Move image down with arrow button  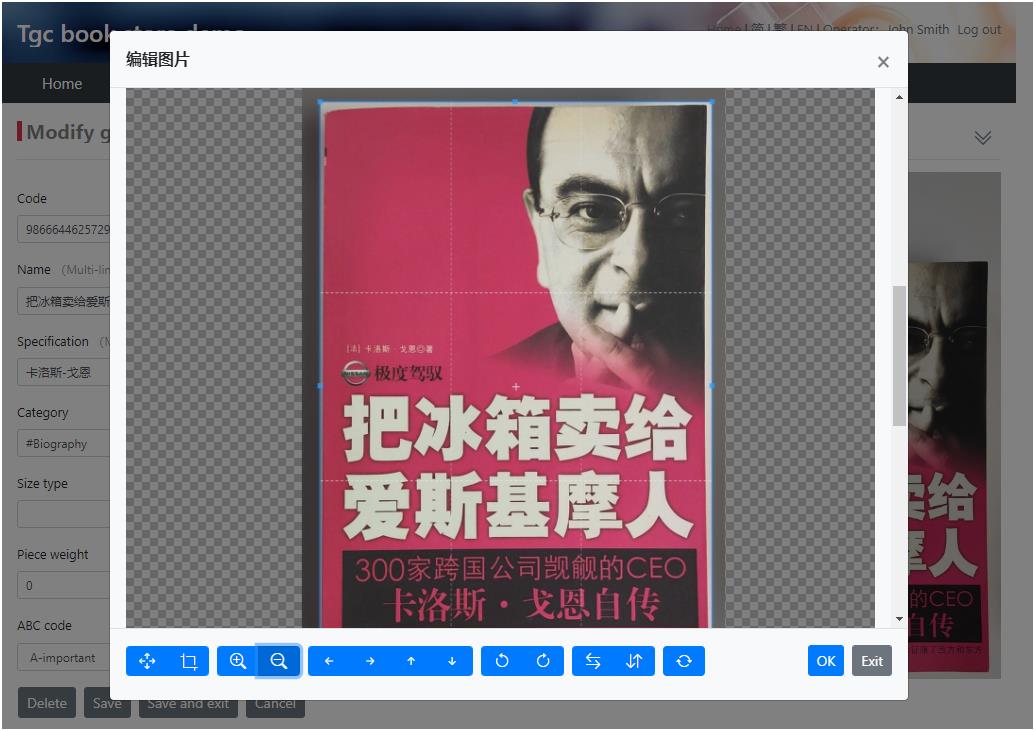[x=452, y=661]
